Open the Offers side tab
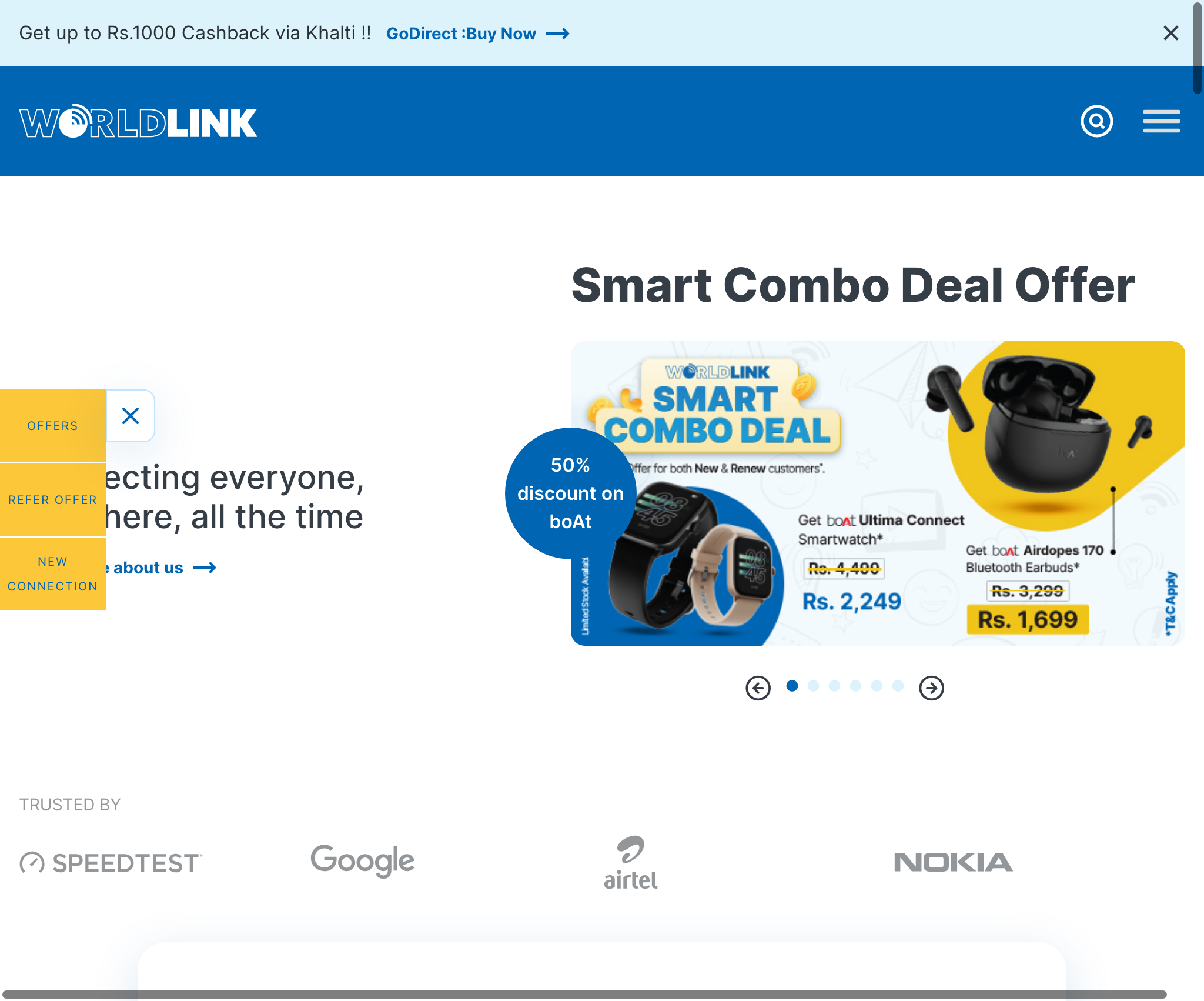 pyautogui.click(x=53, y=426)
